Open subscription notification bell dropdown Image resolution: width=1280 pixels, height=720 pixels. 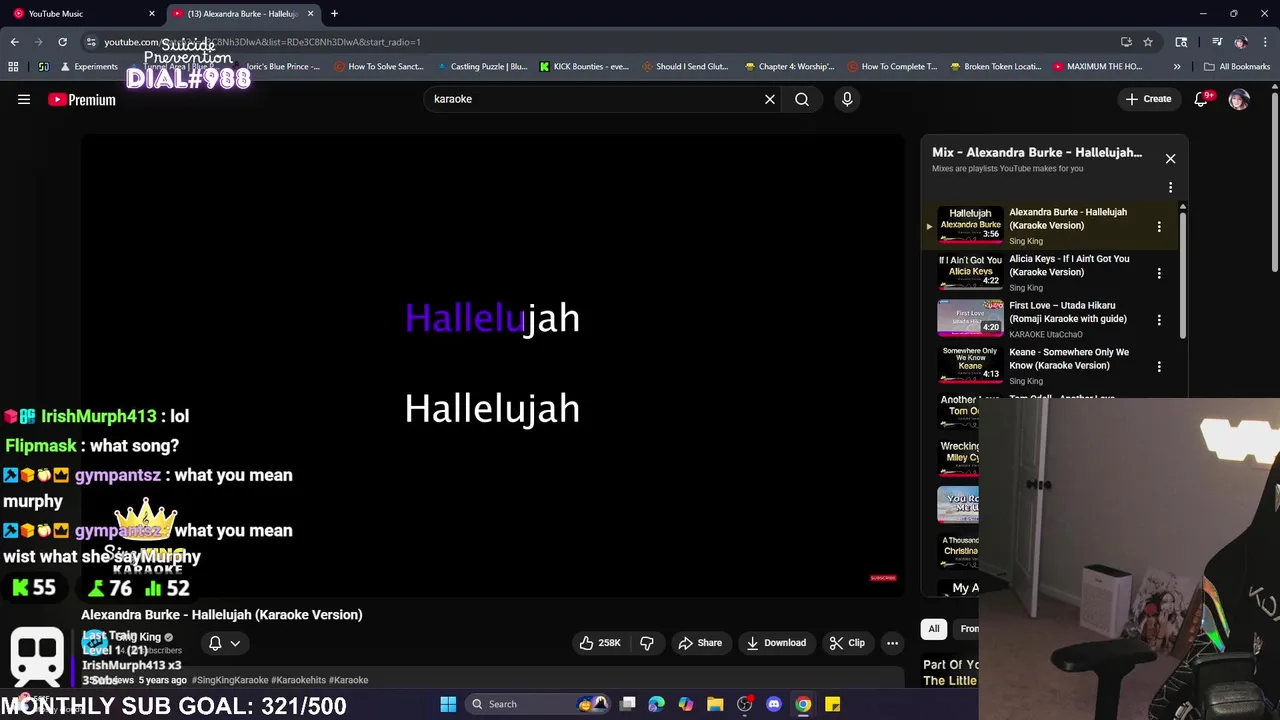(x=224, y=643)
